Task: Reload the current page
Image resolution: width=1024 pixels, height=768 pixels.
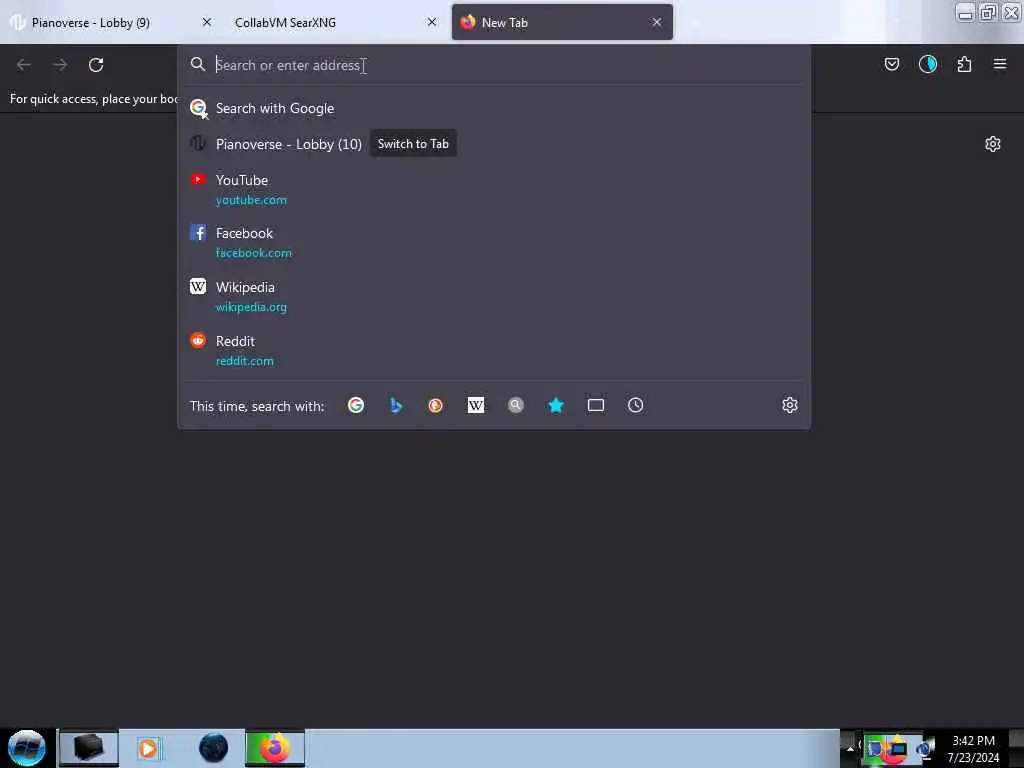Action: click(x=96, y=65)
